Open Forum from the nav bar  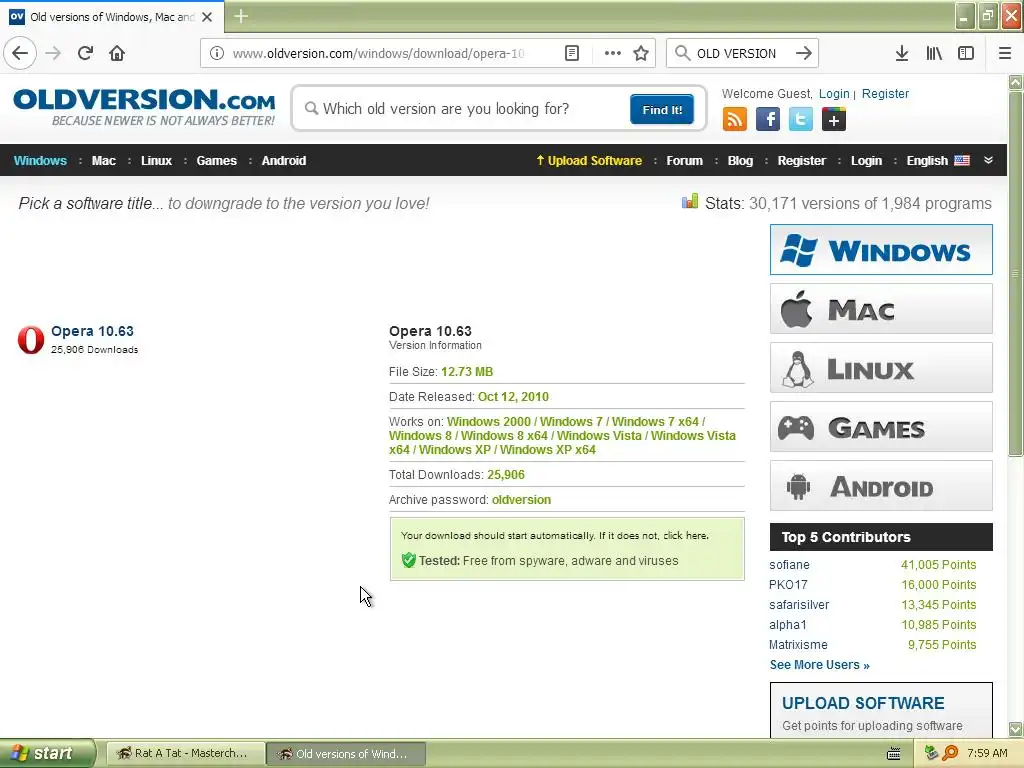684,161
